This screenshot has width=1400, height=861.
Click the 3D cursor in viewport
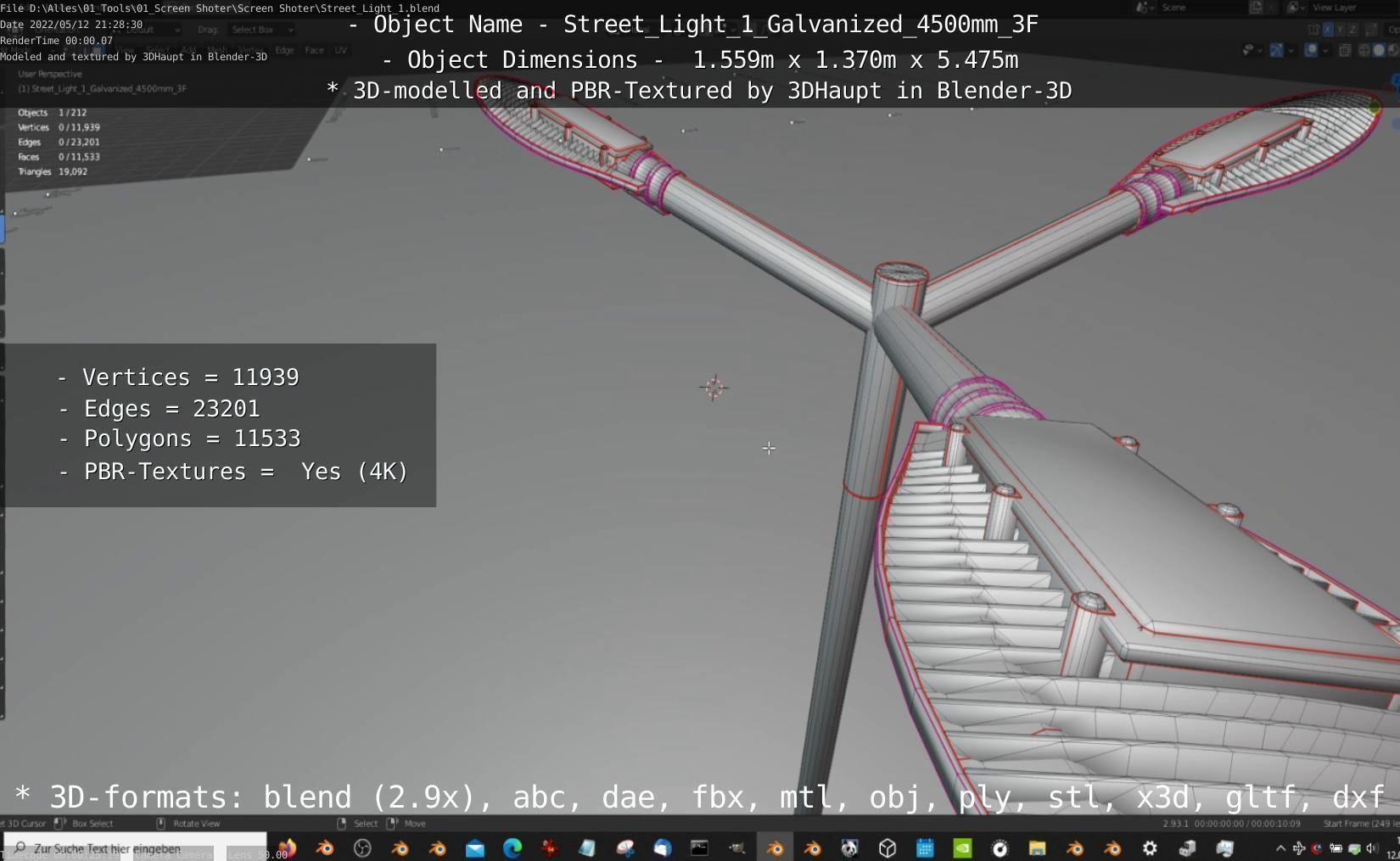coord(714,388)
